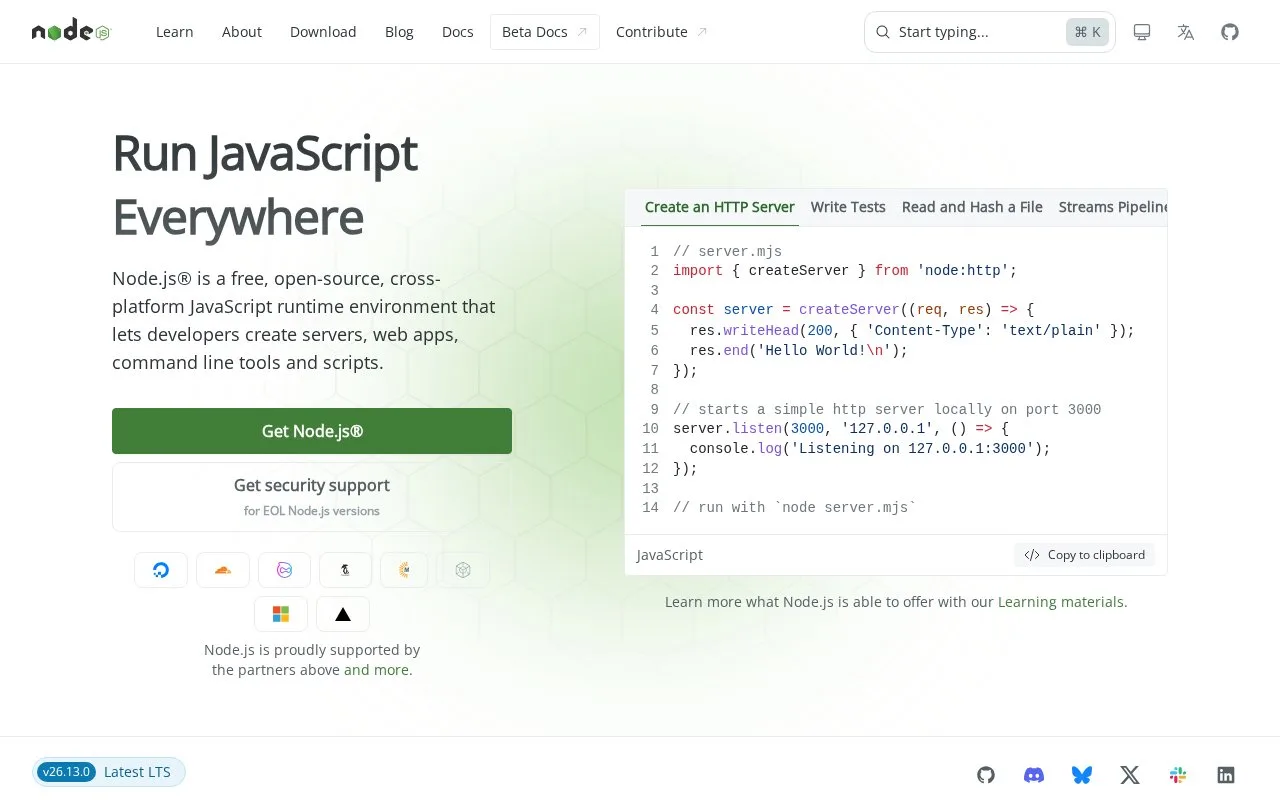The image size is (1280, 800).
Task: Open the Beta Docs external link
Action: click(545, 32)
